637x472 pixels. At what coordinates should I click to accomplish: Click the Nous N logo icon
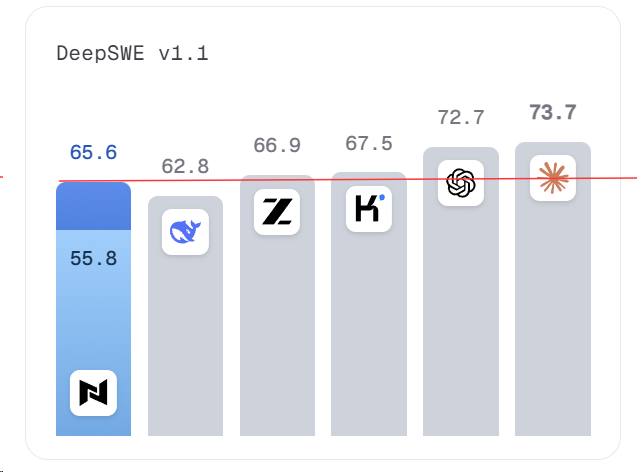point(93,393)
